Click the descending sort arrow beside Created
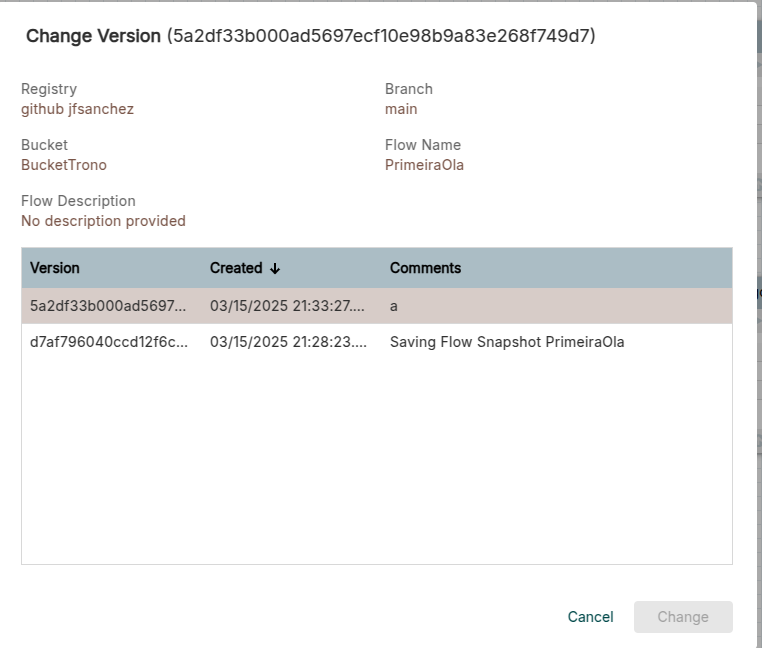Viewport: 762px width, 648px height. tap(275, 269)
